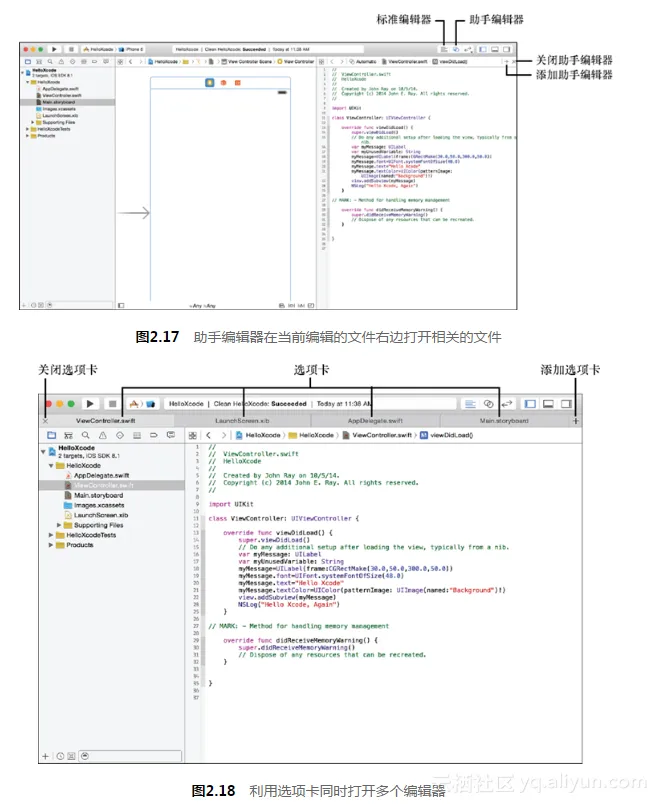Select standard editor in the top Xcode window
The height and width of the screenshot is (804, 658).
[x=444, y=49]
